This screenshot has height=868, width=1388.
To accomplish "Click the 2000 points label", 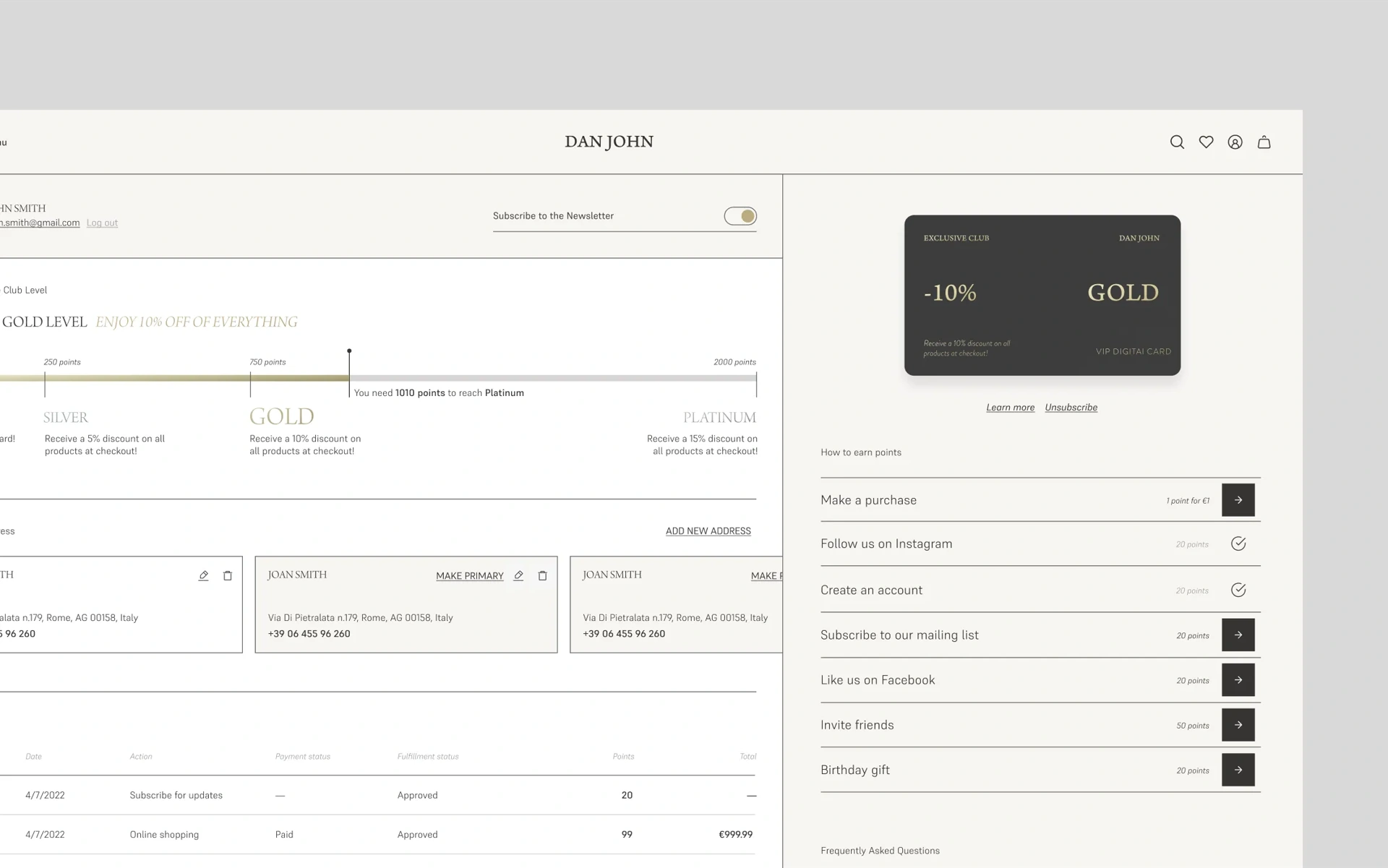I will pyautogui.click(x=734, y=362).
